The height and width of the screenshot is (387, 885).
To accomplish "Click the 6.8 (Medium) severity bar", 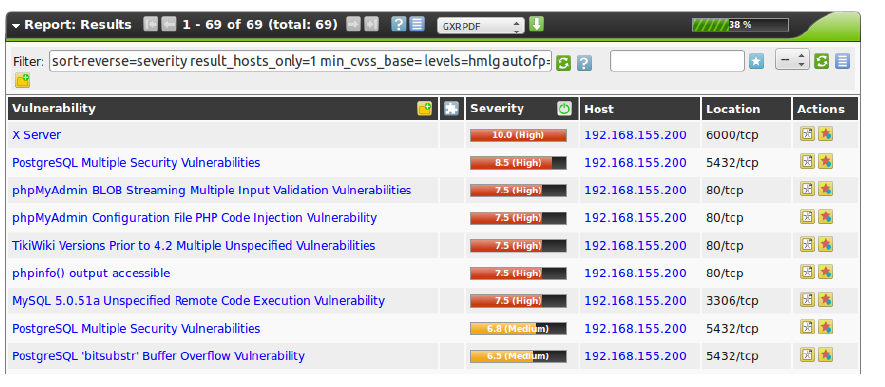I will [518, 328].
